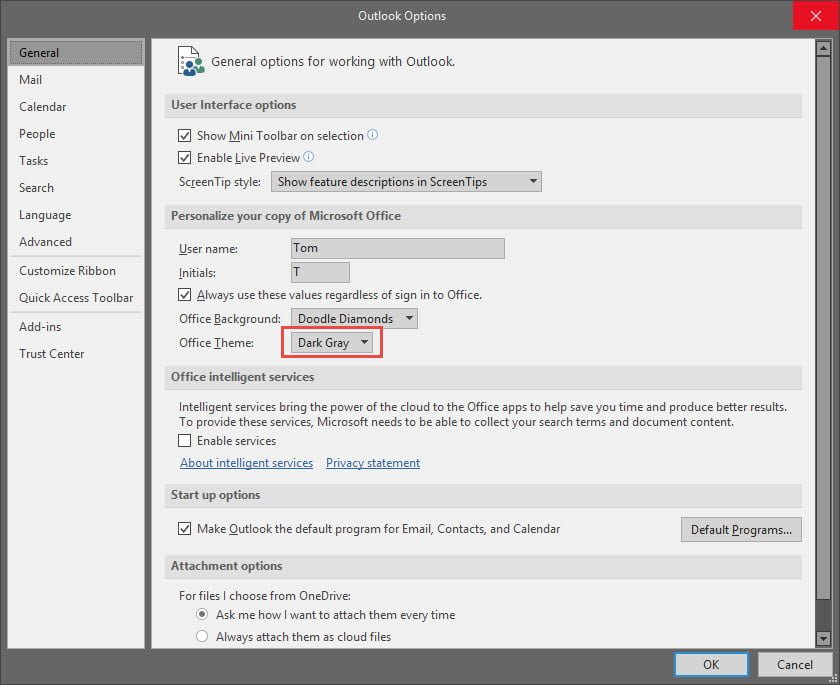Toggle Enable Live Preview checkbox
The width and height of the screenshot is (840, 685).
(184, 157)
